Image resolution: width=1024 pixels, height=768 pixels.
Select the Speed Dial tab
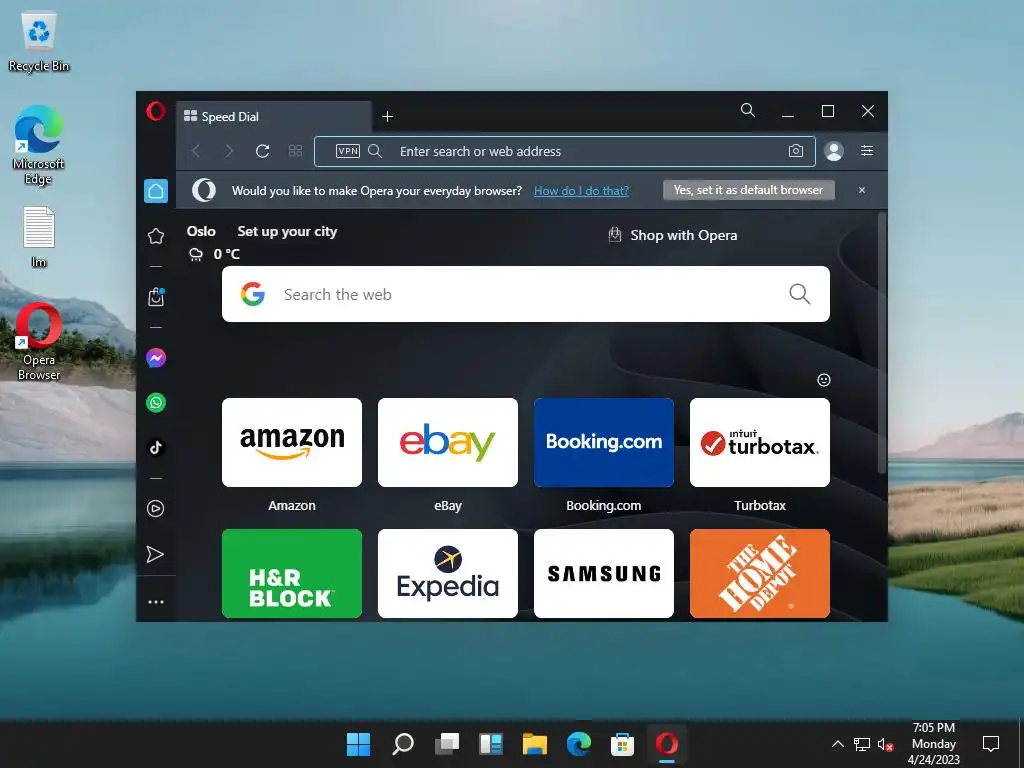coord(274,116)
